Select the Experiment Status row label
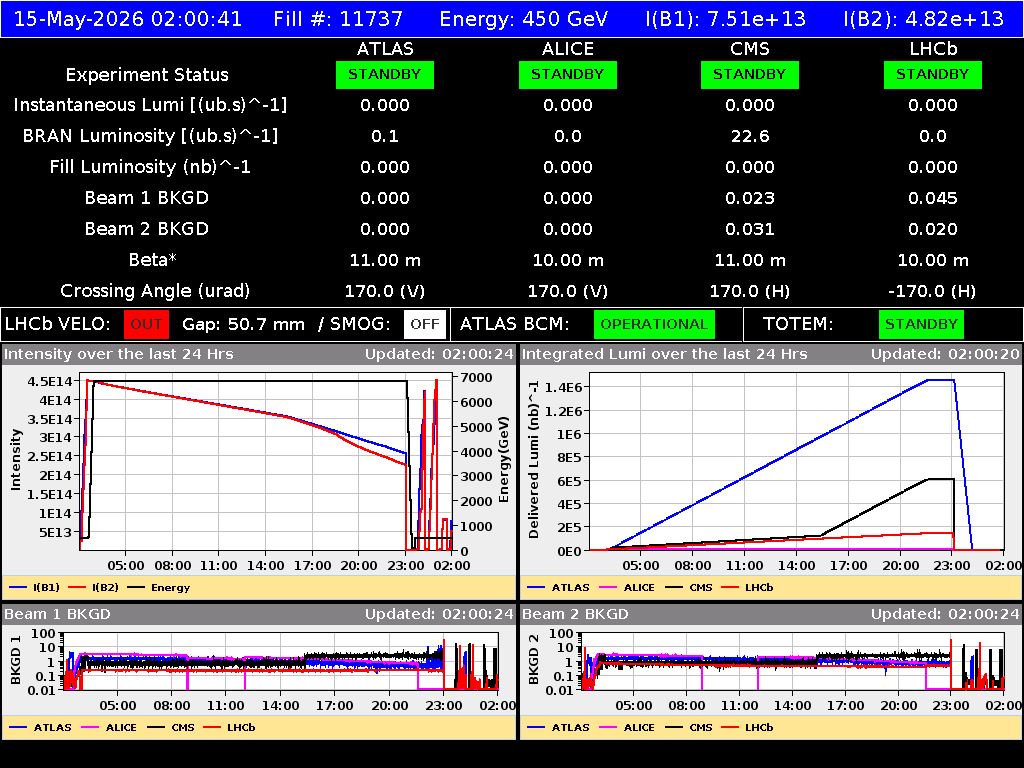Screen dimensions: 1024x768 pos(147,75)
